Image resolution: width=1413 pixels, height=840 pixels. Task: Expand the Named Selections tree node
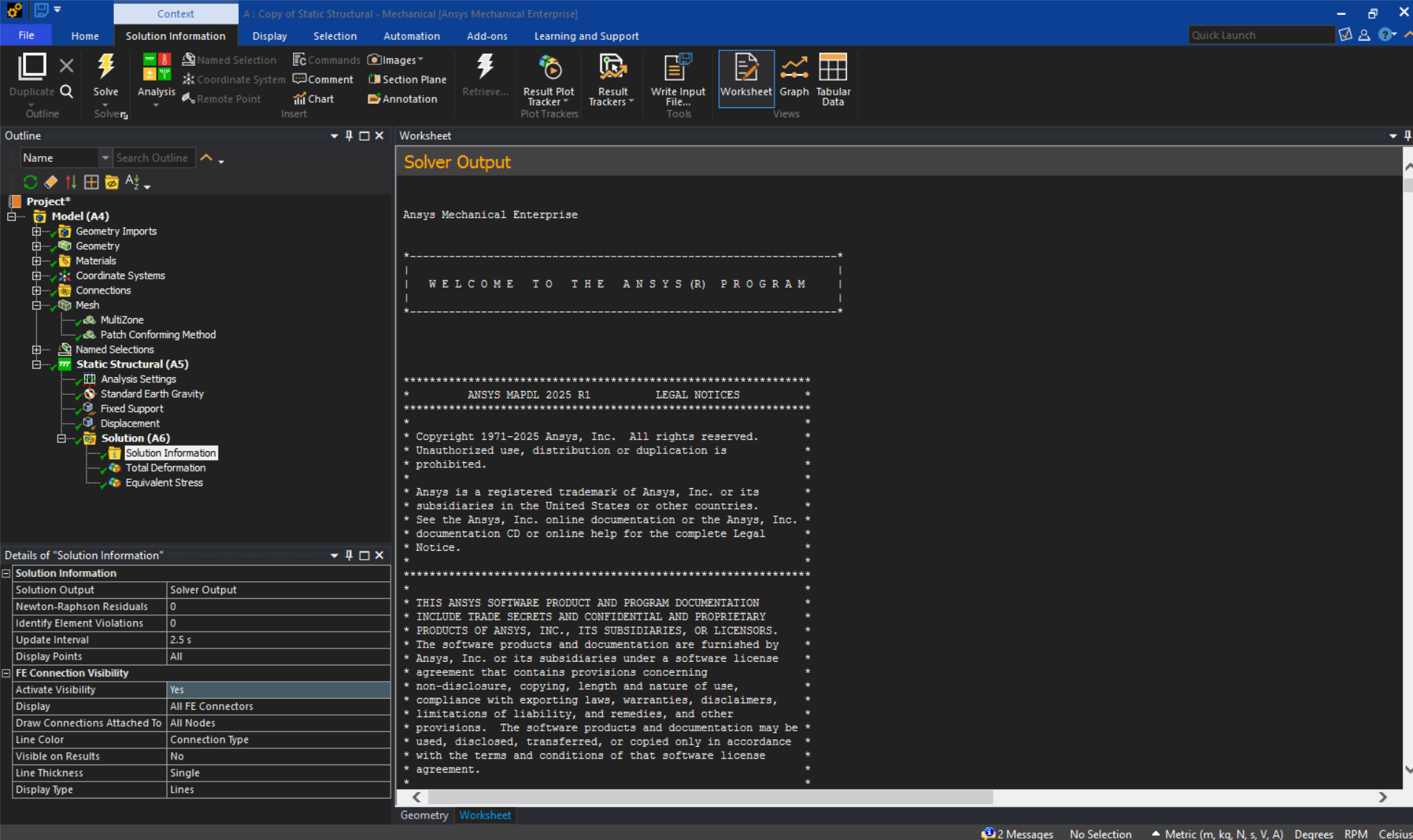36,350
